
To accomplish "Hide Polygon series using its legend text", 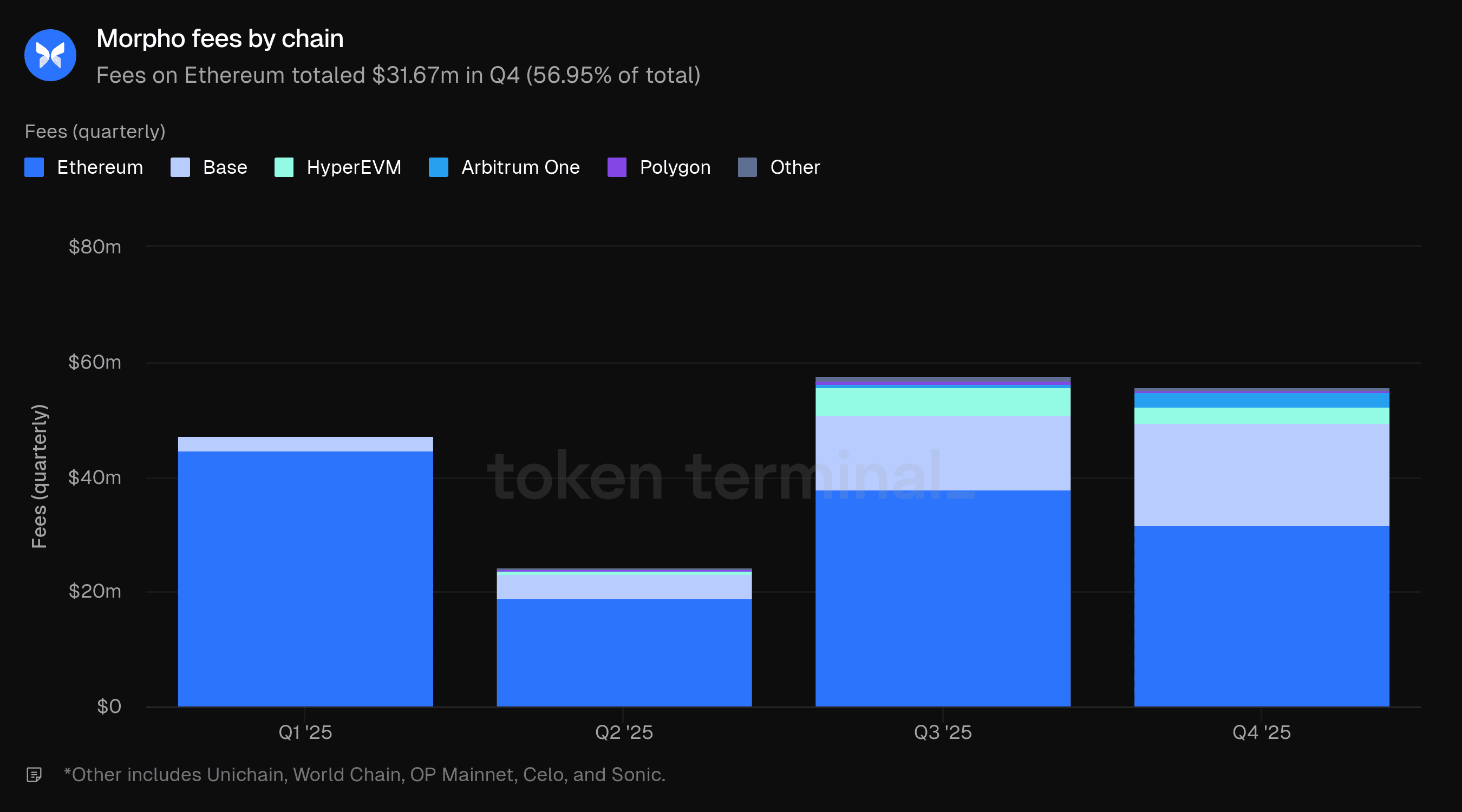I will [x=675, y=167].
